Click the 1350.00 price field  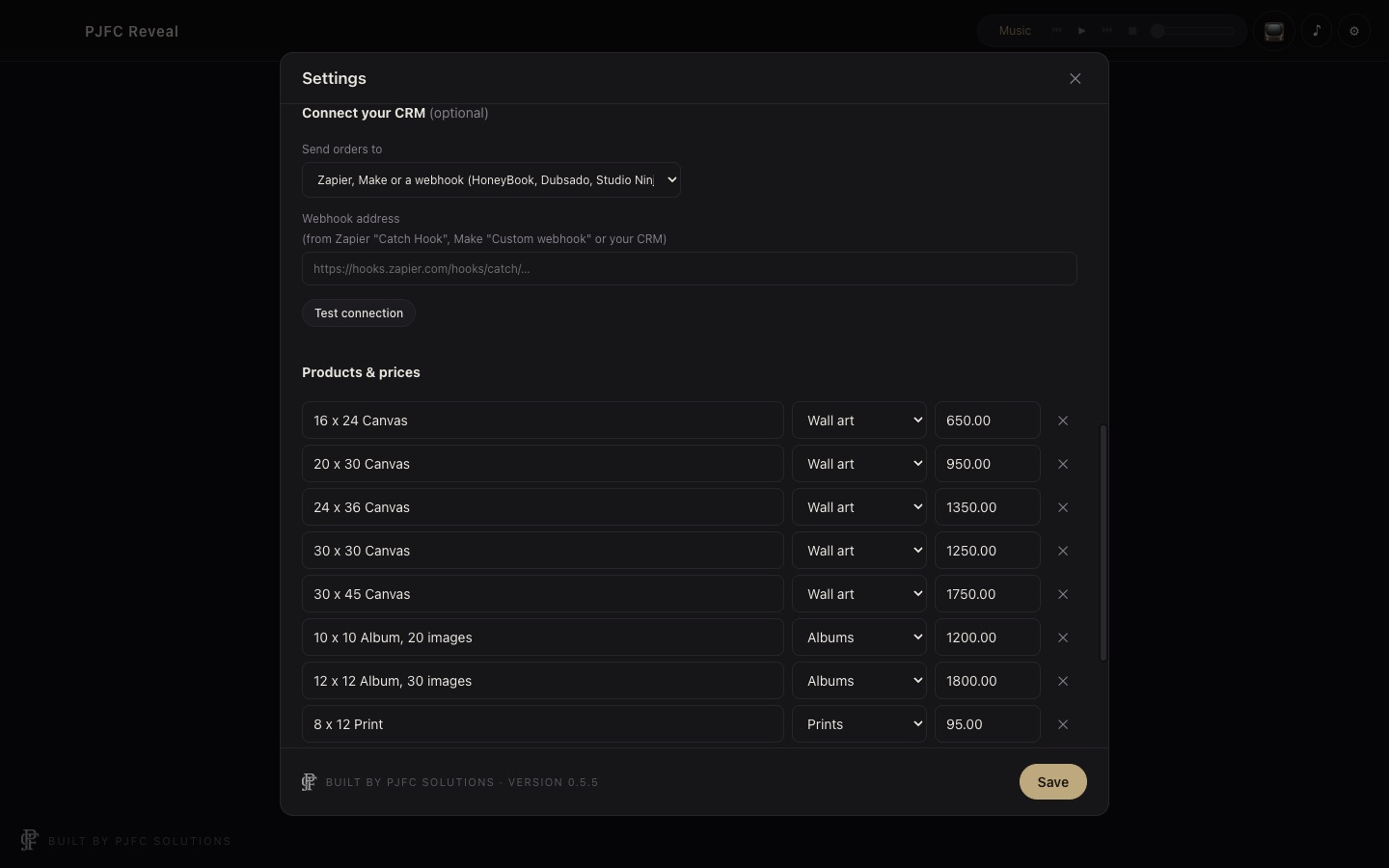click(x=988, y=507)
